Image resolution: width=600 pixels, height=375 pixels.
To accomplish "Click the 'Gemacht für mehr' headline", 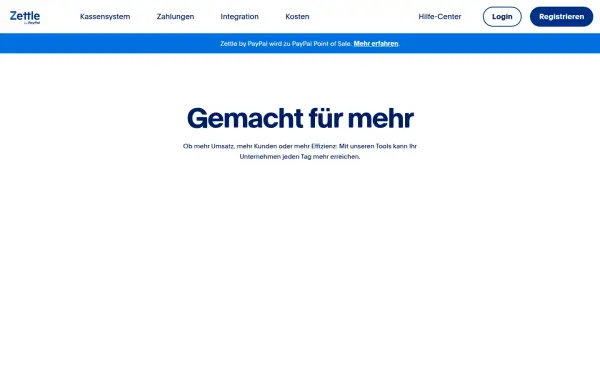I will click(x=300, y=118).
